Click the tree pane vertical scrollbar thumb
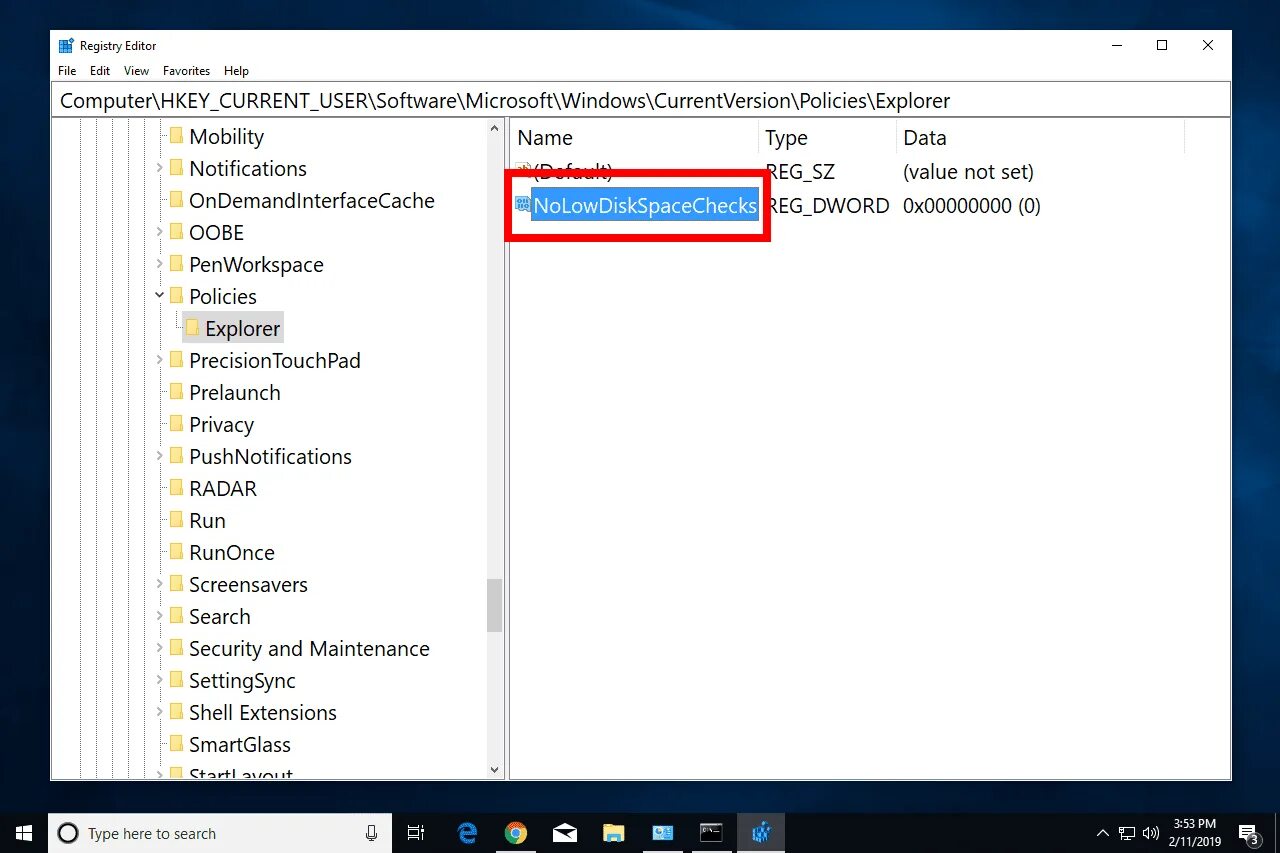 point(495,605)
